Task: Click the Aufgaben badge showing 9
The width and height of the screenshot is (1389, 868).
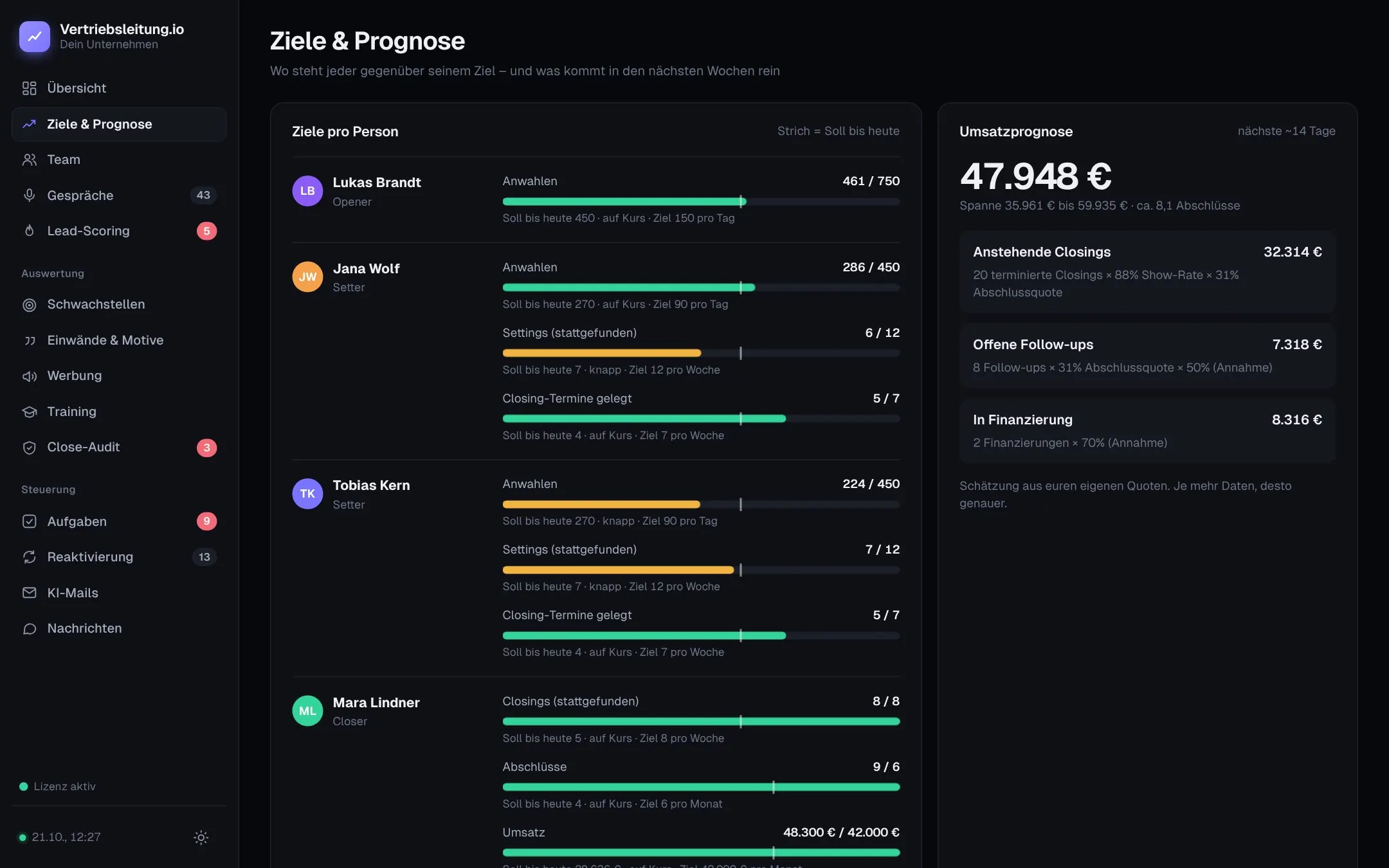Action: 206,521
